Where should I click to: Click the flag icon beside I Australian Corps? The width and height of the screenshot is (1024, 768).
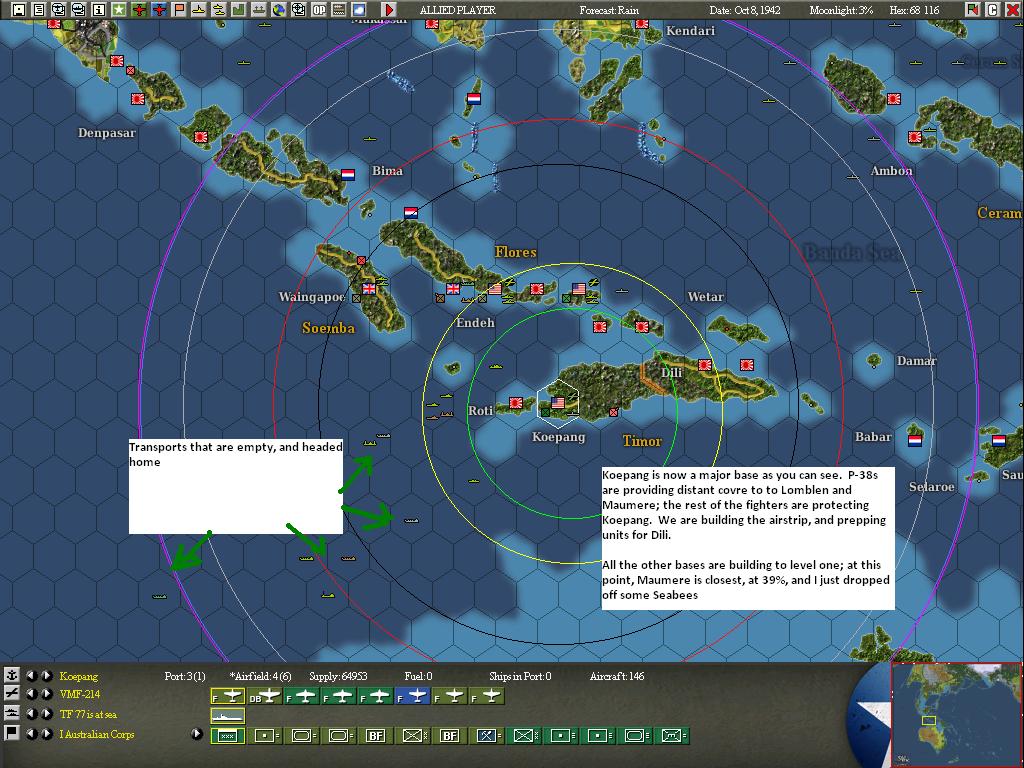[10, 732]
